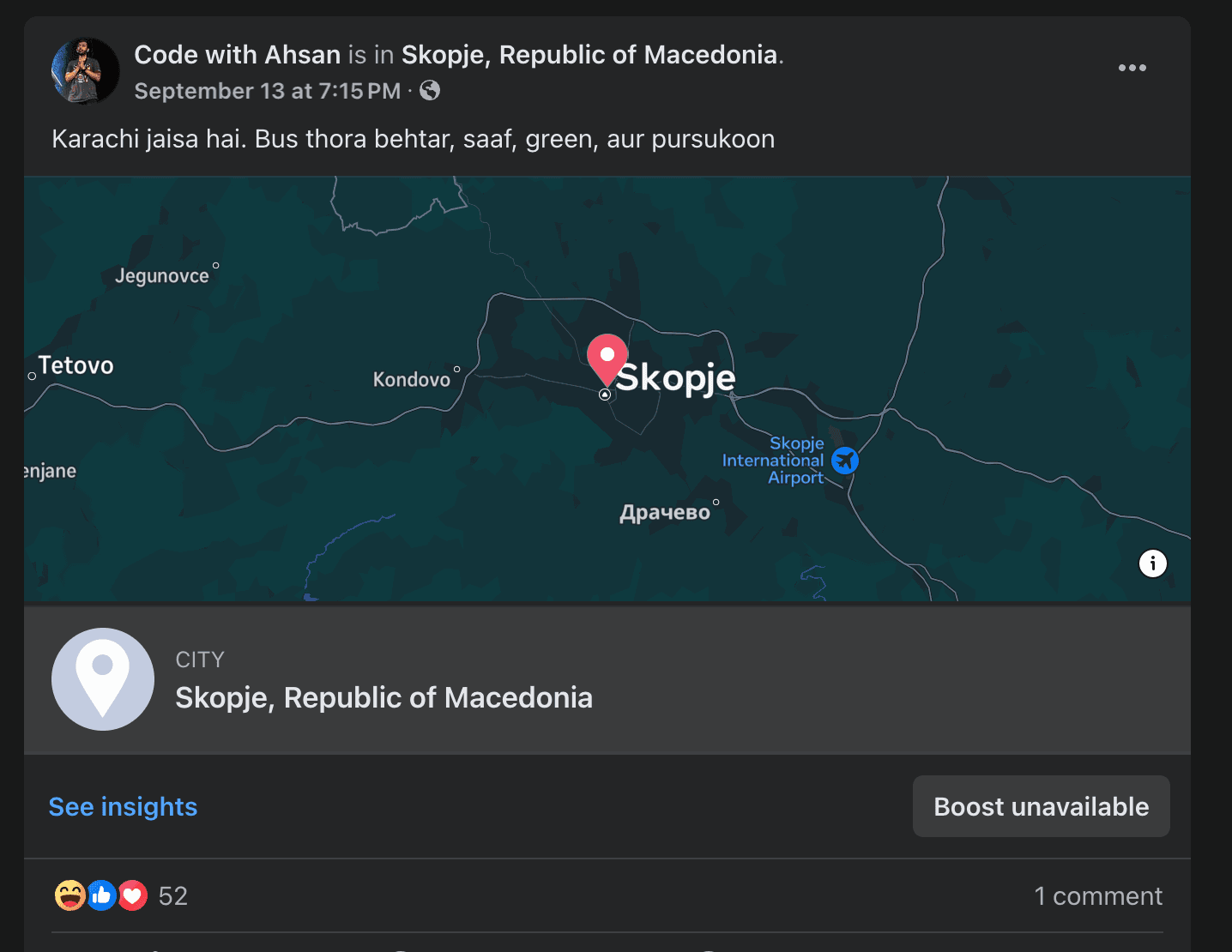Click the Kondovo town label on map

coord(412,379)
